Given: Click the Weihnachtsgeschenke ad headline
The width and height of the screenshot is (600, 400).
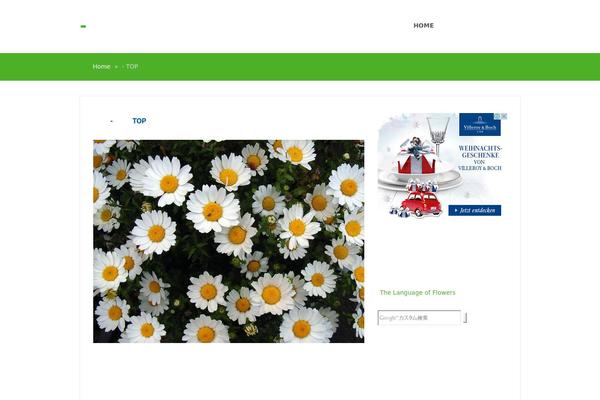Looking at the screenshot, I should point(480,158).
